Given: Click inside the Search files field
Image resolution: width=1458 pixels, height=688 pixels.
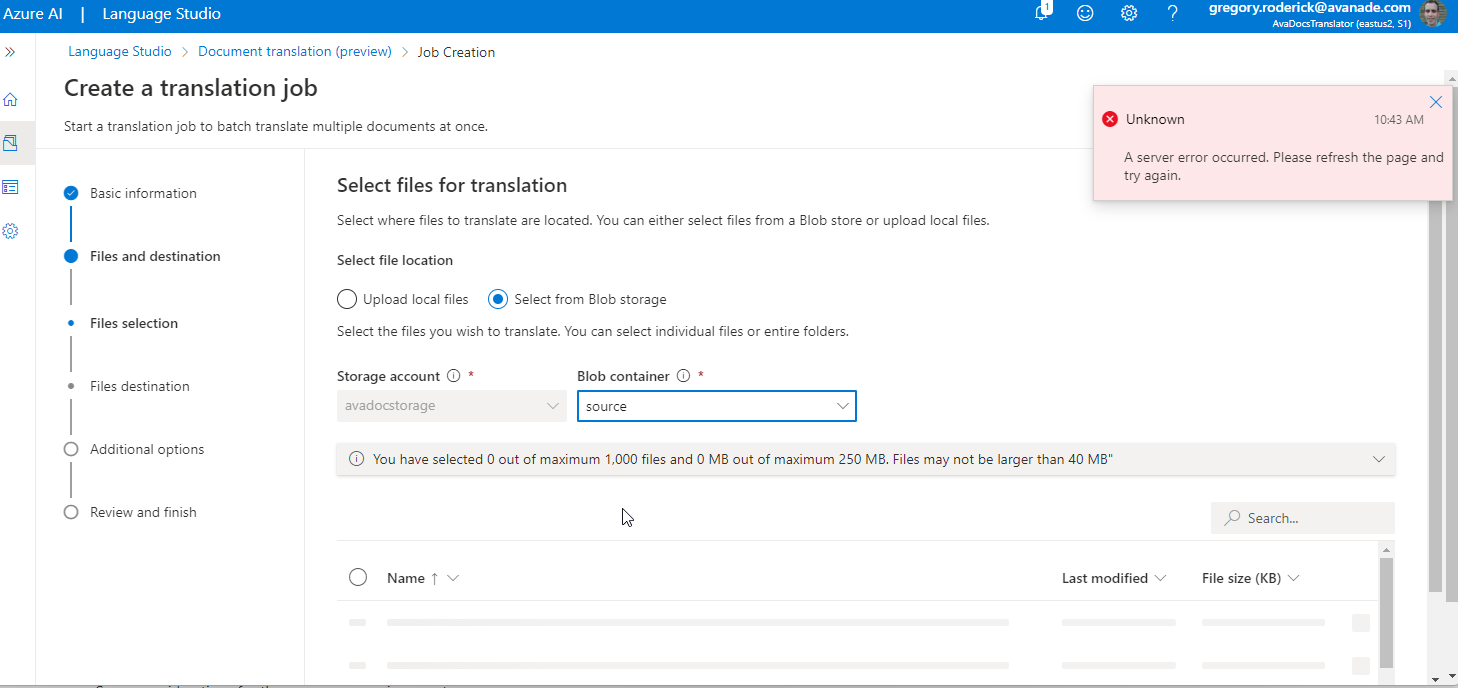Looking at the screenshot, I should click(x=1300, y=517).
